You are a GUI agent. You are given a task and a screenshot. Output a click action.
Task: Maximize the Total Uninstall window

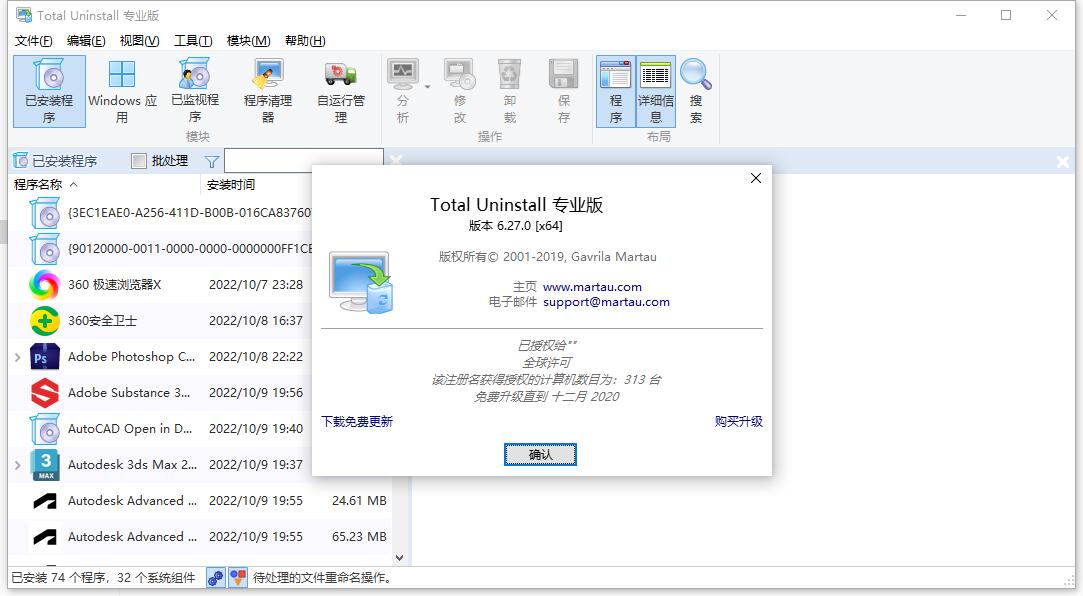click(1006, 15)
